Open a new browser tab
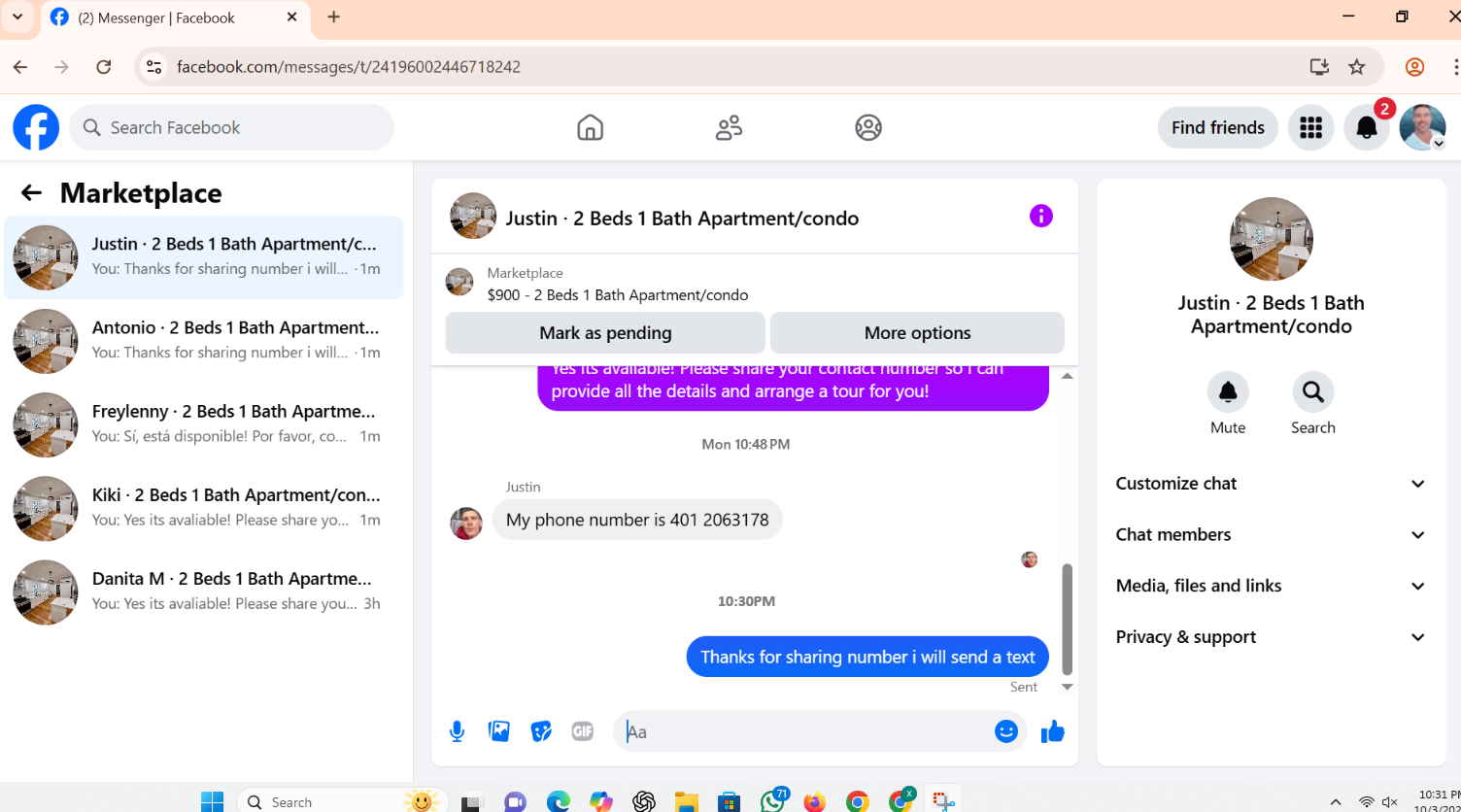The width and height of the screenshot is (1461, 812). (x=334, y=17)
